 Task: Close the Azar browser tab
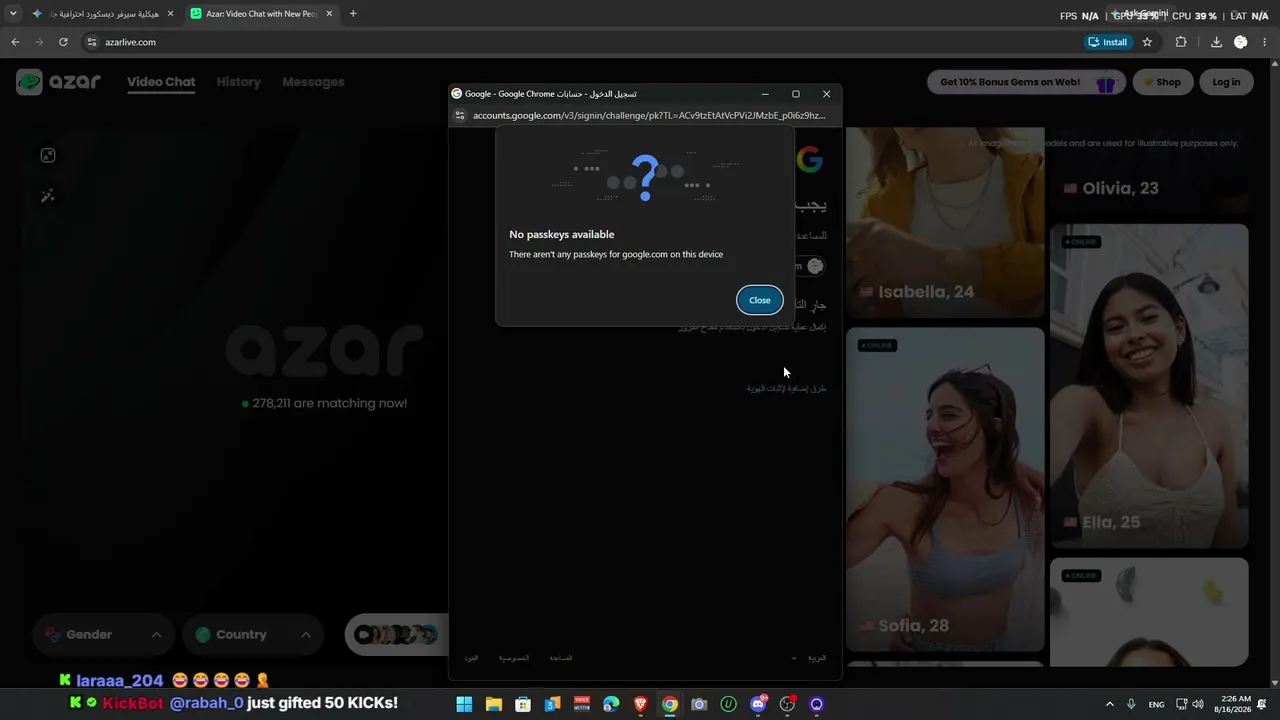pos(329,14)
